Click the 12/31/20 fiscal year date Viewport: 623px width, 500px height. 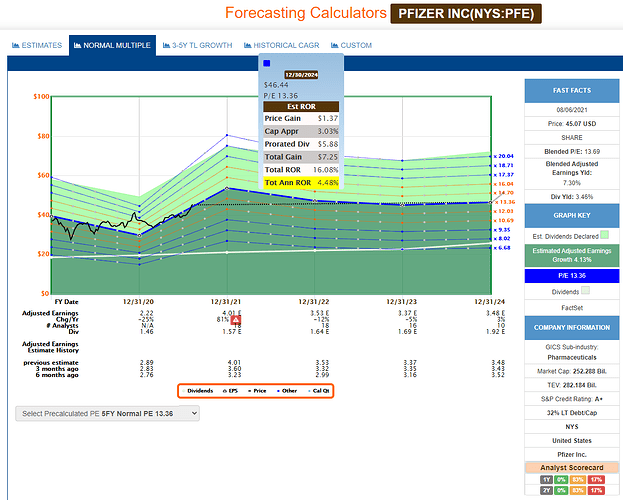point(138,302)
